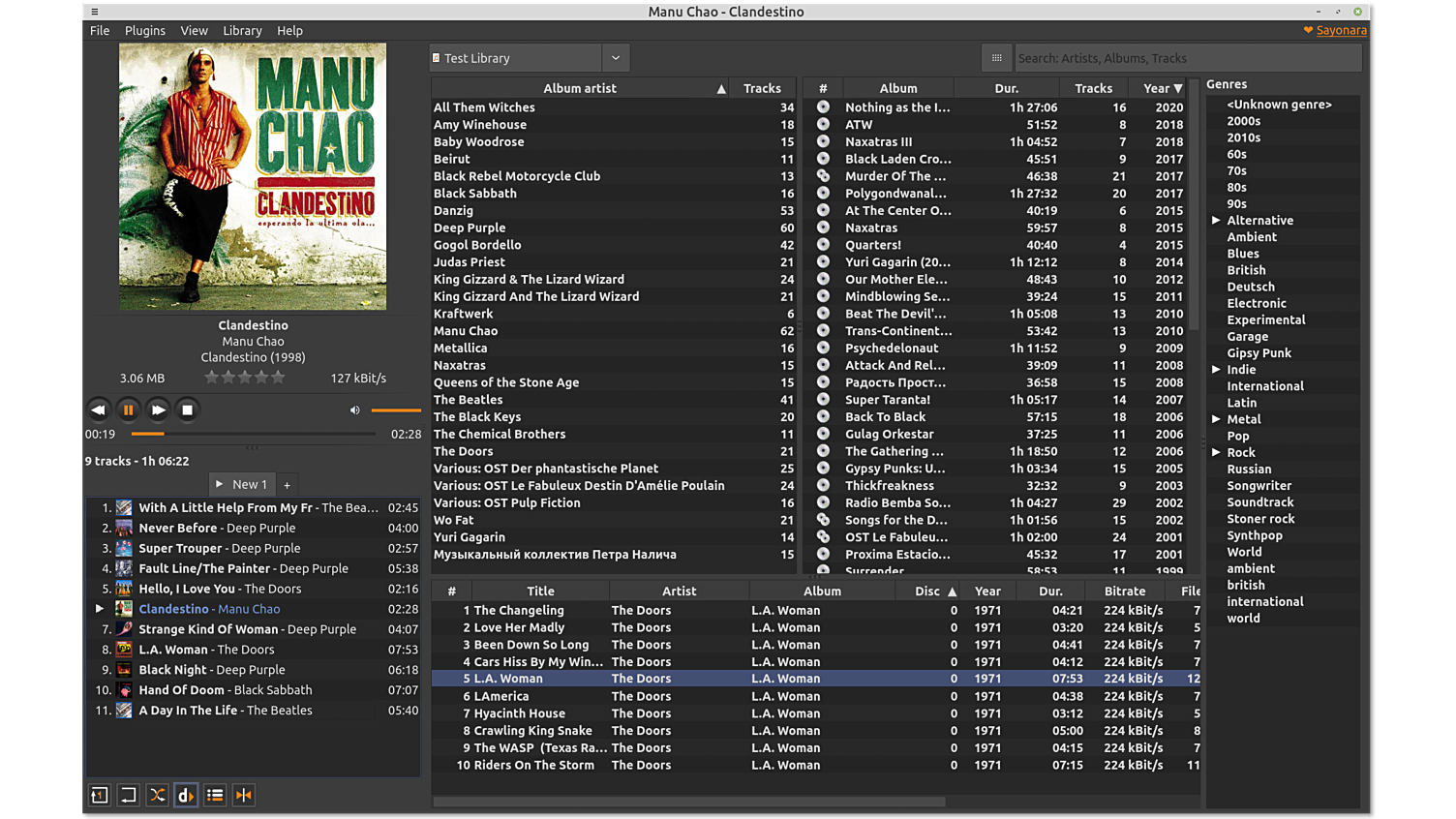This screenshot has height=819, width=1456.
Task: Open the Plugins menu
Action: pyautogui.click(x=145, y=31)
